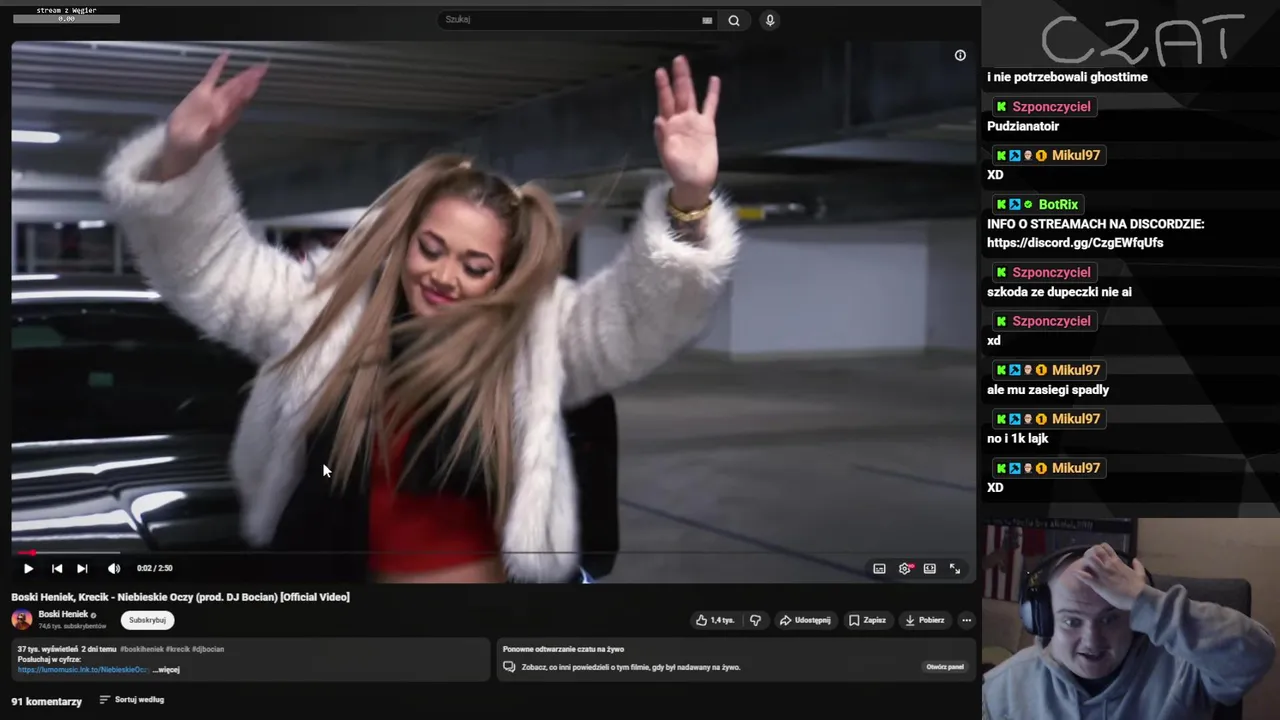1280x720 pixels.
Task: Click Mikul97 above 'ale mu zasiegi spadly'
Action: (x=1076, y=370)
